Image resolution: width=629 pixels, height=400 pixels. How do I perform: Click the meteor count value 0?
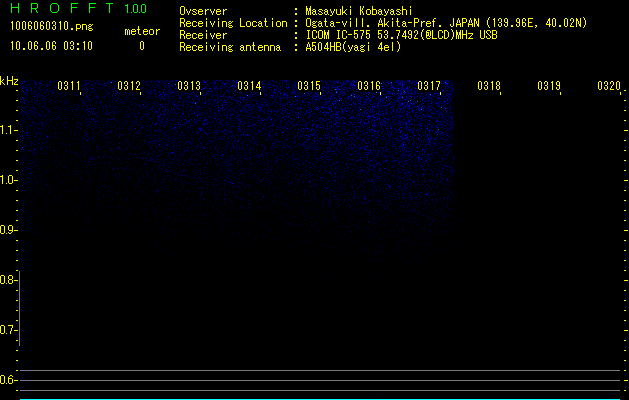pyautogui.click(x=142, y=46)
